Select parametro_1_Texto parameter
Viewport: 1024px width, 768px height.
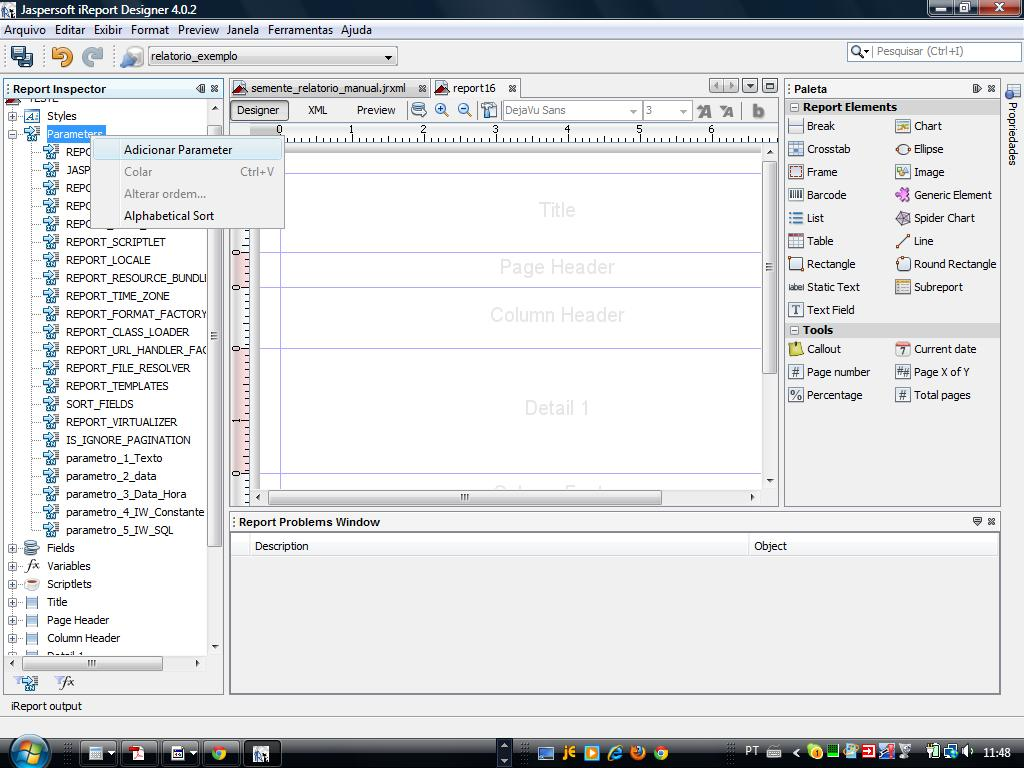point(114,458)
